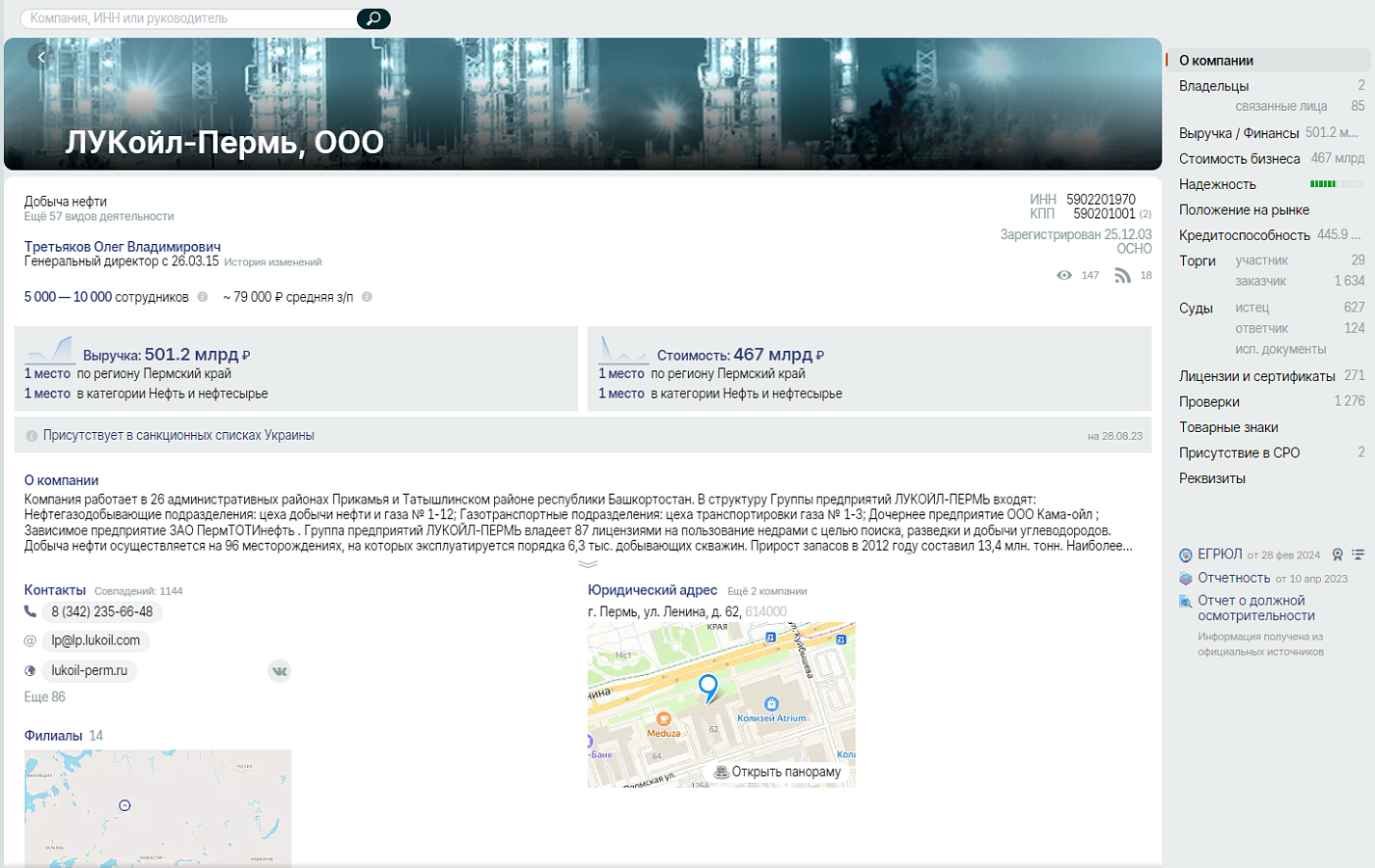The width and height of the screenshot is (1375, 868).
Task: Subscribe using the RSS feed icon
Action: pyautogui.click(x=1122, y=275)
